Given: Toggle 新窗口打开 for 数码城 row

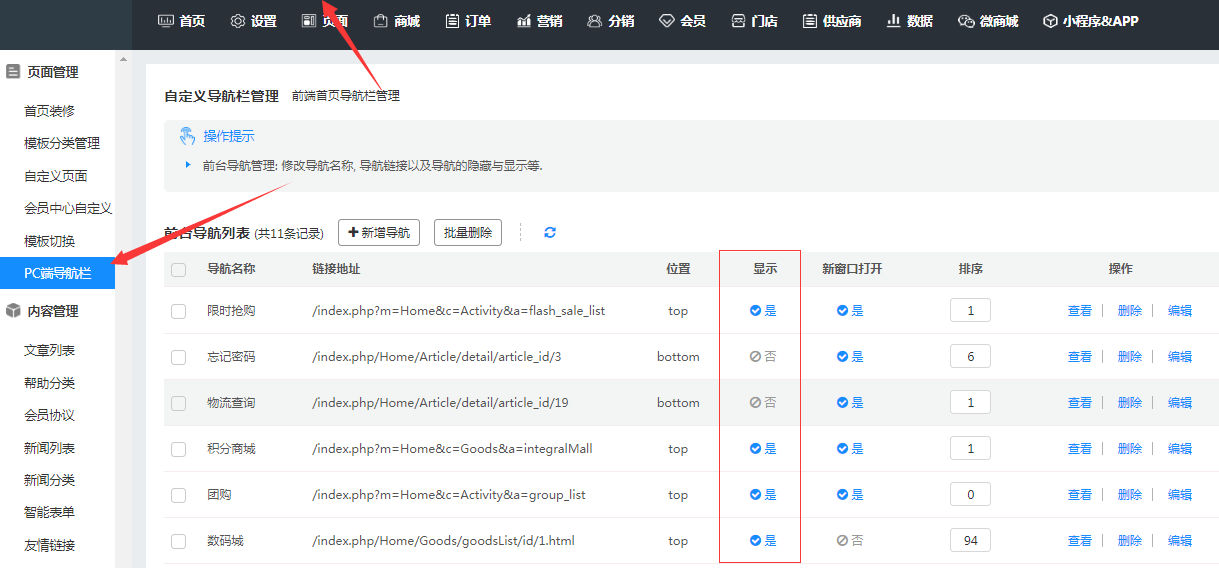Looking at the screenshot, I should [x=850, y=541].
